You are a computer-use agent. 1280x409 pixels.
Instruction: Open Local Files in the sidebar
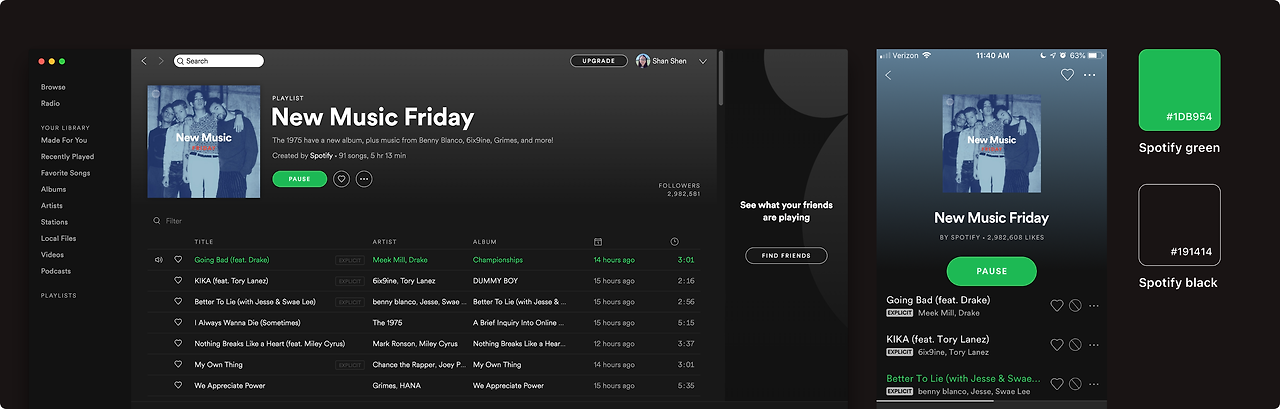pos(58,239)
